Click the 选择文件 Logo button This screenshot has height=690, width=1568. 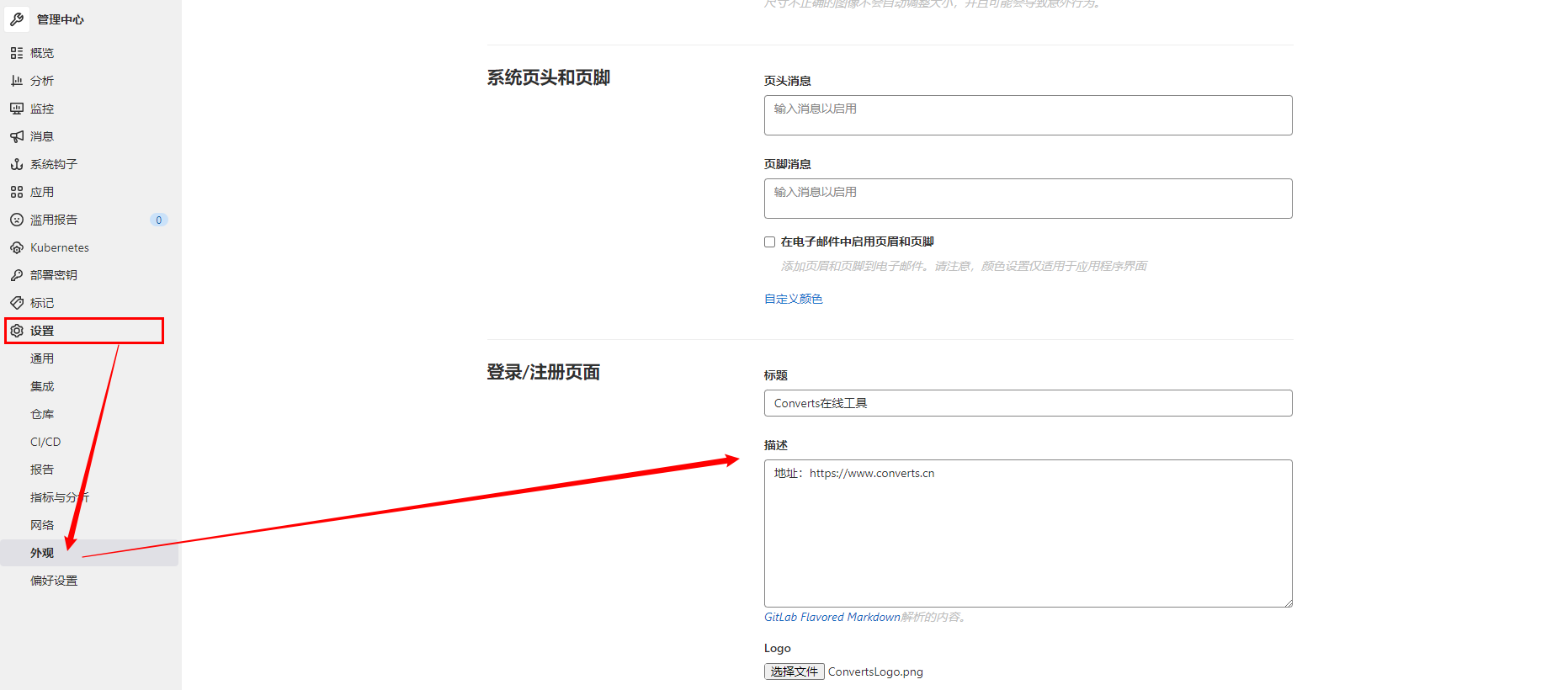coord(794,671)
